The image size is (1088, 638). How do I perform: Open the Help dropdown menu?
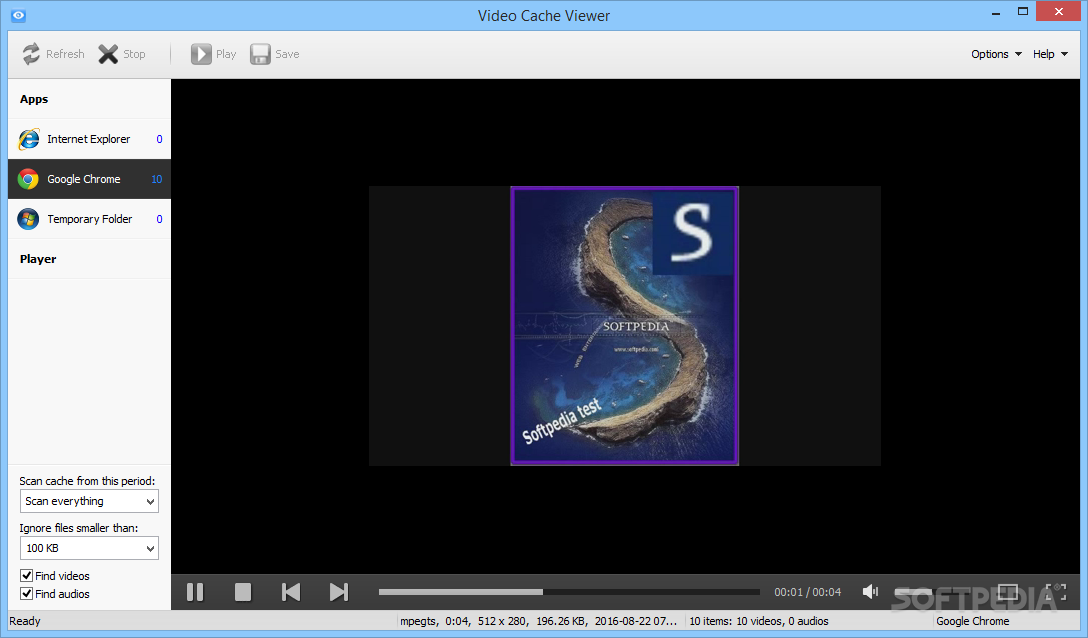[x=1050, y=54]
